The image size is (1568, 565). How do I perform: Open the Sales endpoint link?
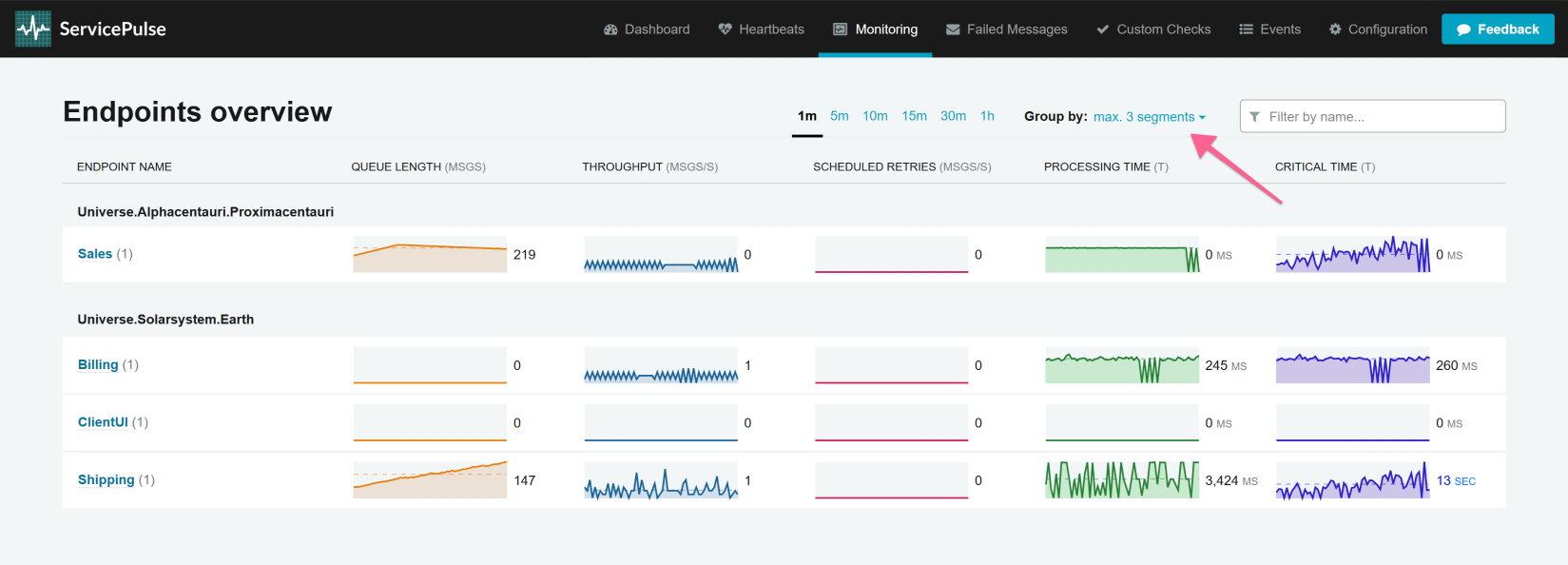tap(95, 254)
